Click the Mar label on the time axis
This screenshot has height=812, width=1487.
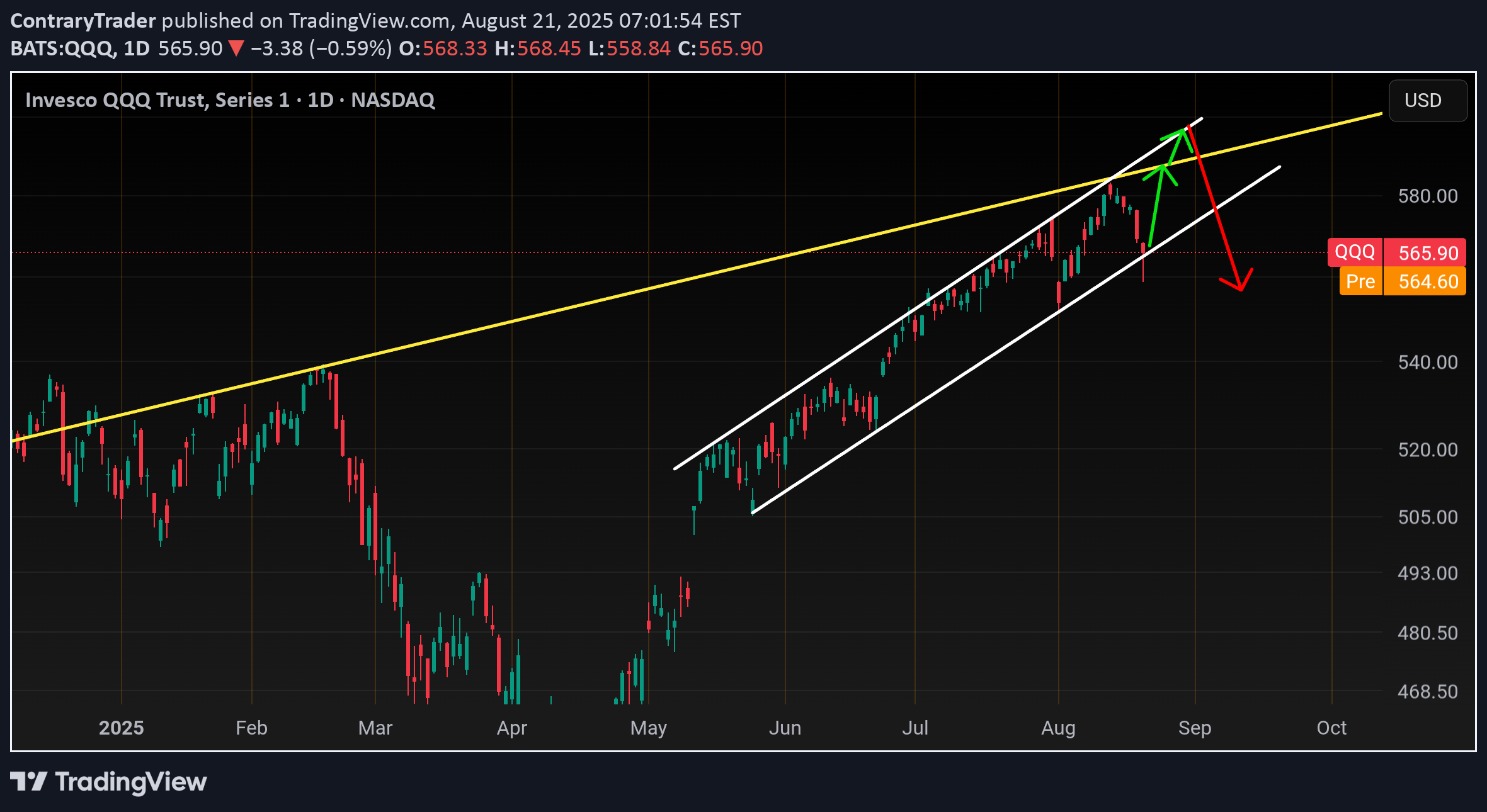click(x=375, y=728)
